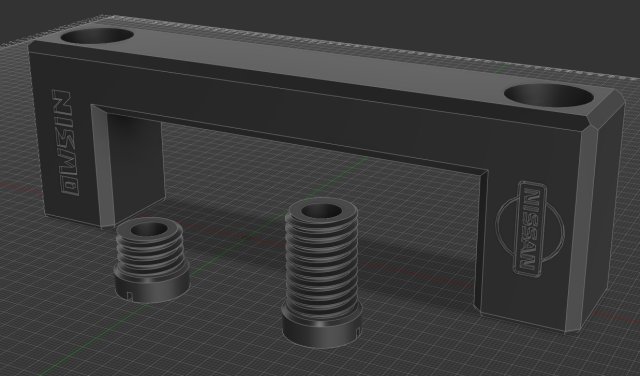This screenshot has height=376, width=640.
Task: Select the notch on the tall insert's base
Action: coord(358,331)
